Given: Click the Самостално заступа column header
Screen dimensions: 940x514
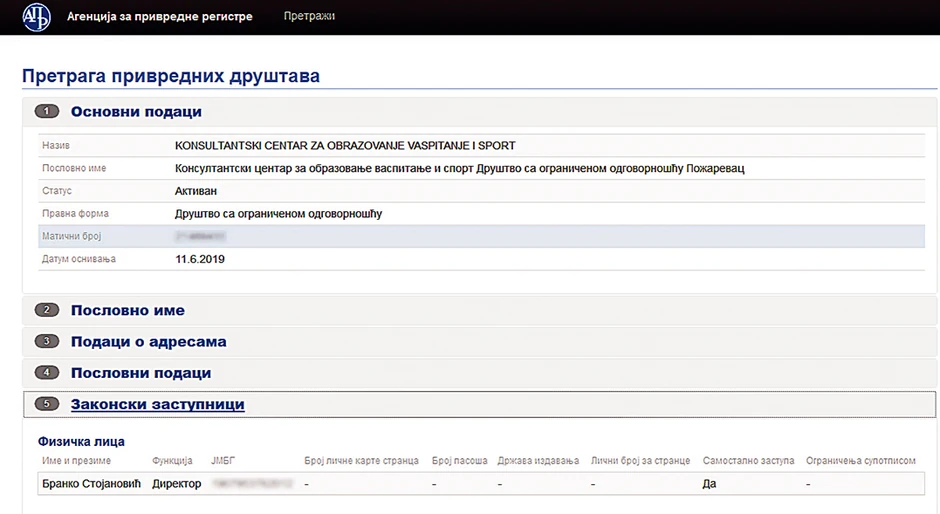Looking at the screenshot, I should [x=748, y=461].
